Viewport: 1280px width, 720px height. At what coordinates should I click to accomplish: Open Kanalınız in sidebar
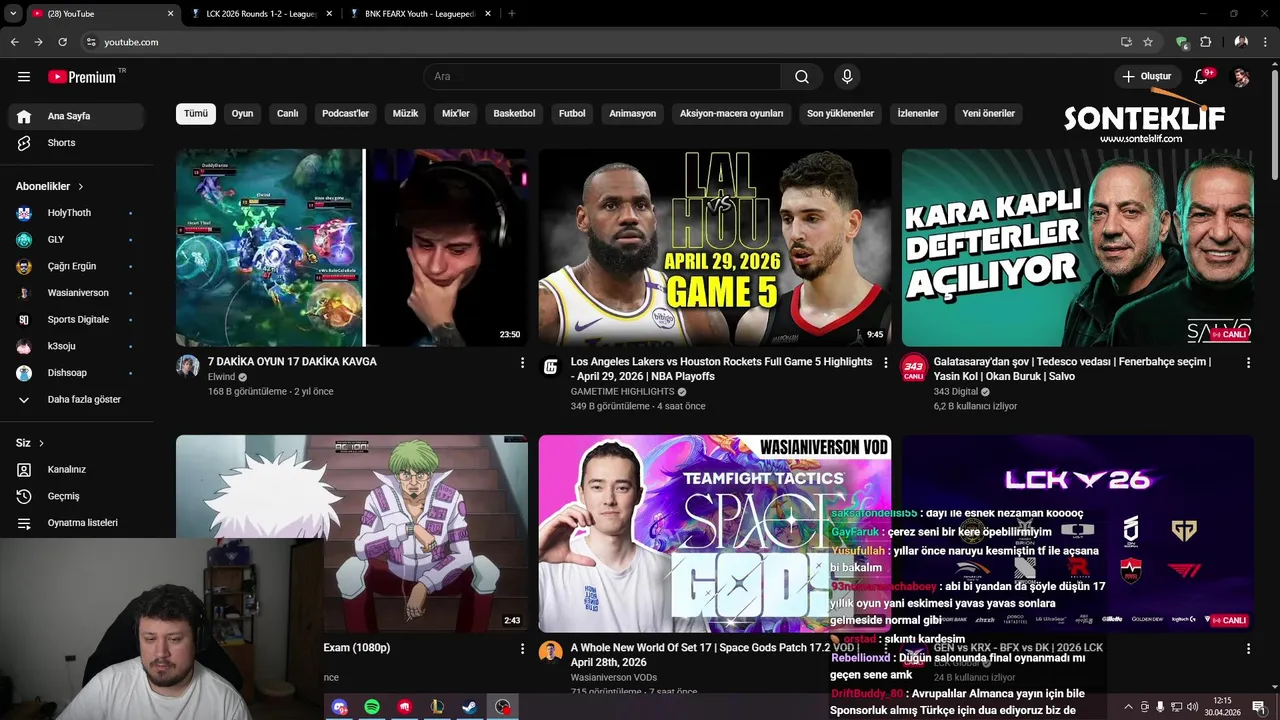tap(77, 469)
